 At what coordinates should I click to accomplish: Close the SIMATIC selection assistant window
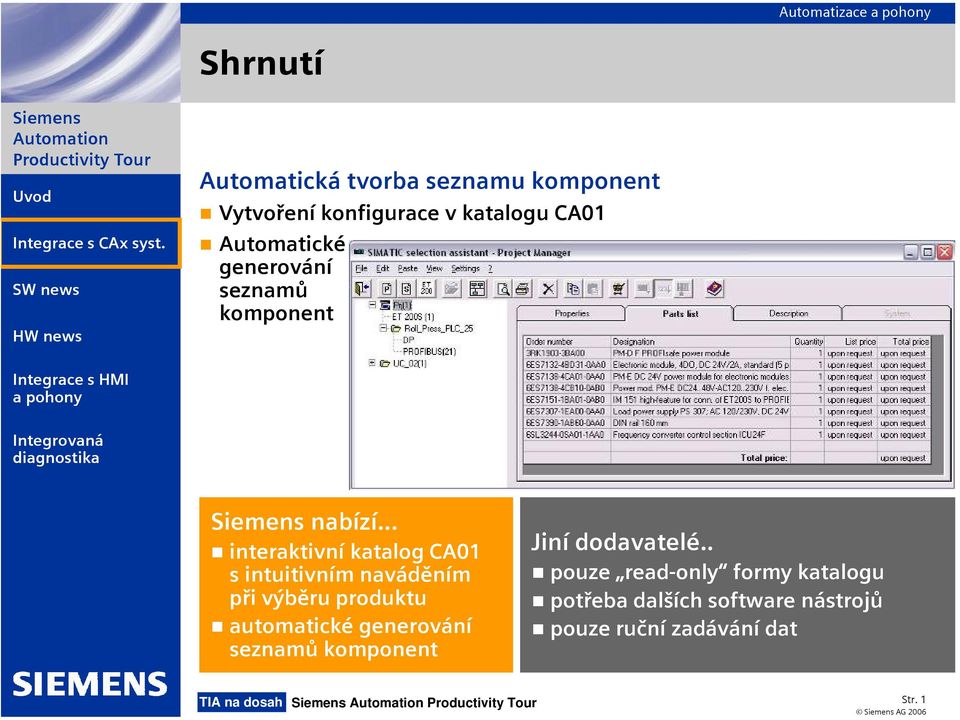(945, 252)
